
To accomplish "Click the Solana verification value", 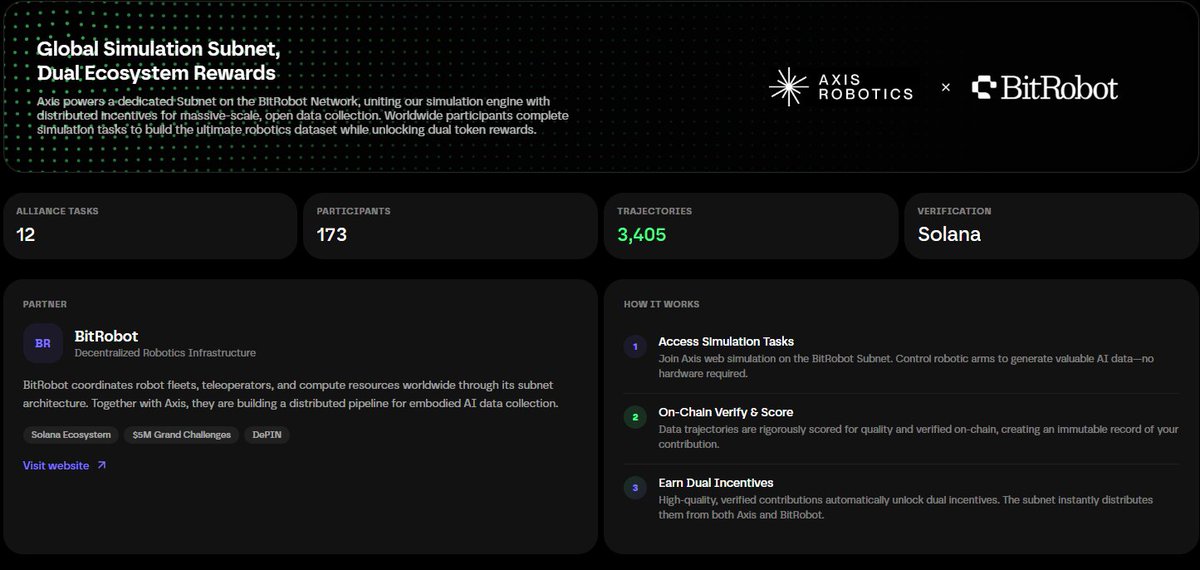I will 949,235.
